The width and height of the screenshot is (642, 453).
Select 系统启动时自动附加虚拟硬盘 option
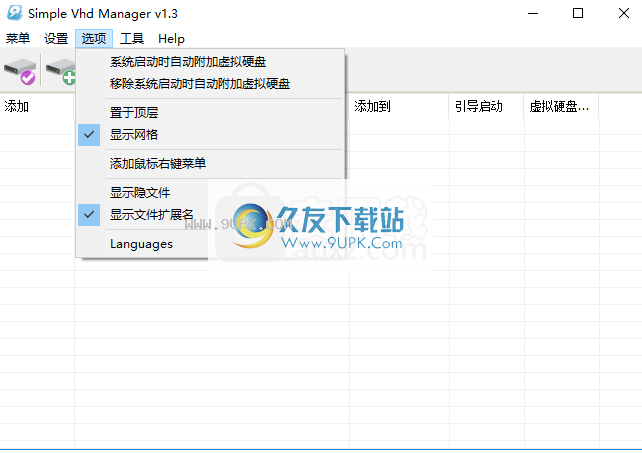(x=210, y=62)
